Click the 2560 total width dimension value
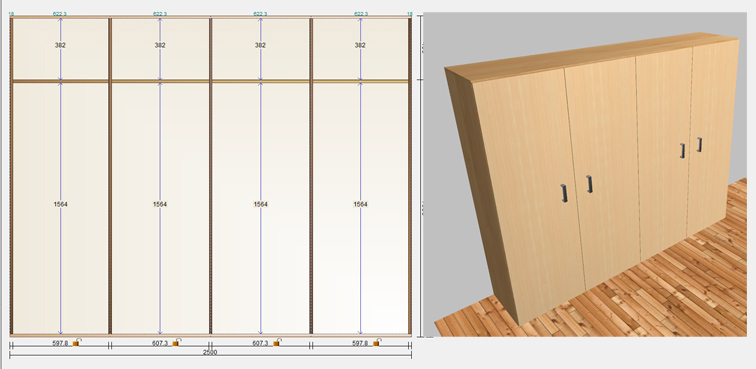Screen dimensions: 756x369 tap(210, 353)
